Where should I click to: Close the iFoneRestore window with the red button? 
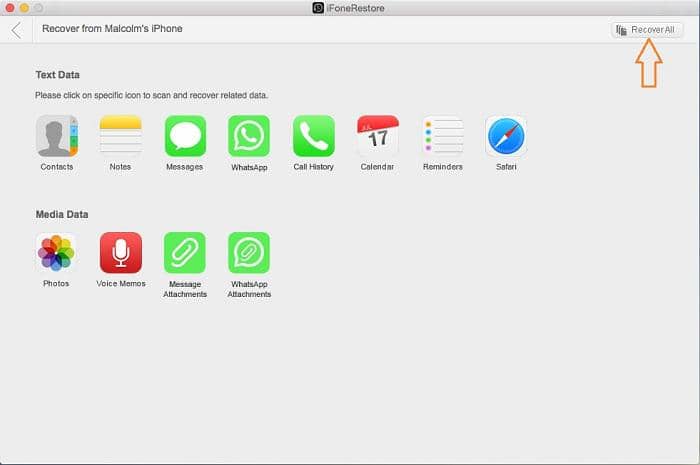click(x=10, y=8)
